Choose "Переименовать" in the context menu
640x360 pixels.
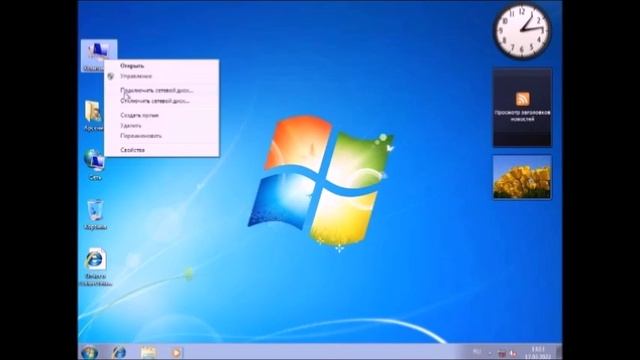point(162,136)
